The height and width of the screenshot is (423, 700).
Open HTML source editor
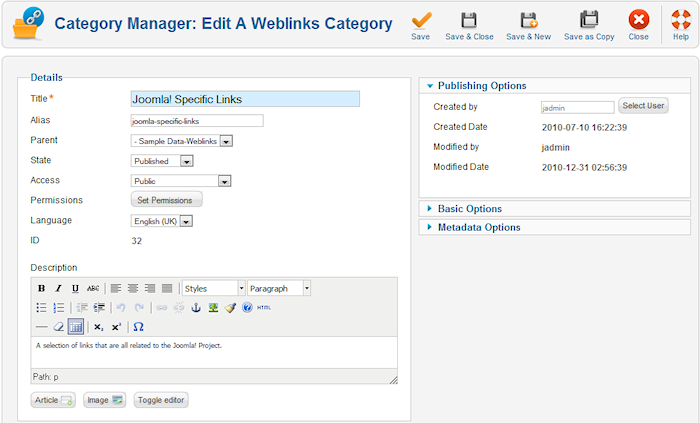(x=264, y=307)
